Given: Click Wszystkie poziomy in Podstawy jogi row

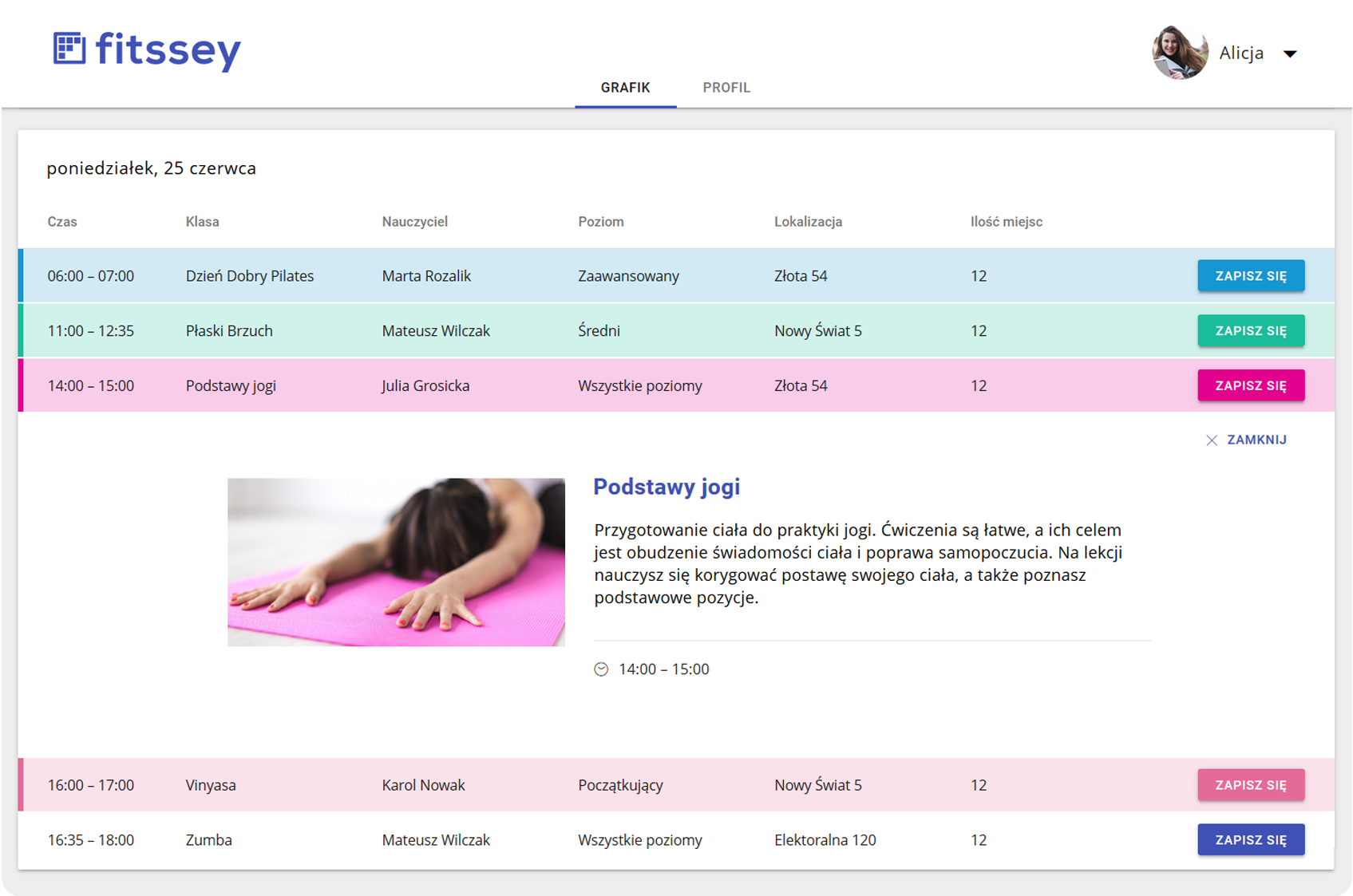Looking at the screenshot, I should (640, 385).
